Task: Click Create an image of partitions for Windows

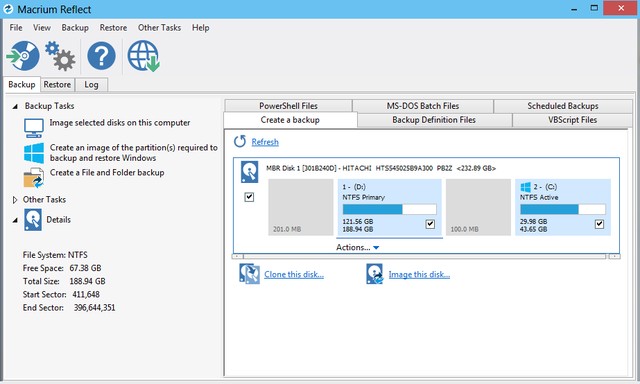Action: point(133,153)
